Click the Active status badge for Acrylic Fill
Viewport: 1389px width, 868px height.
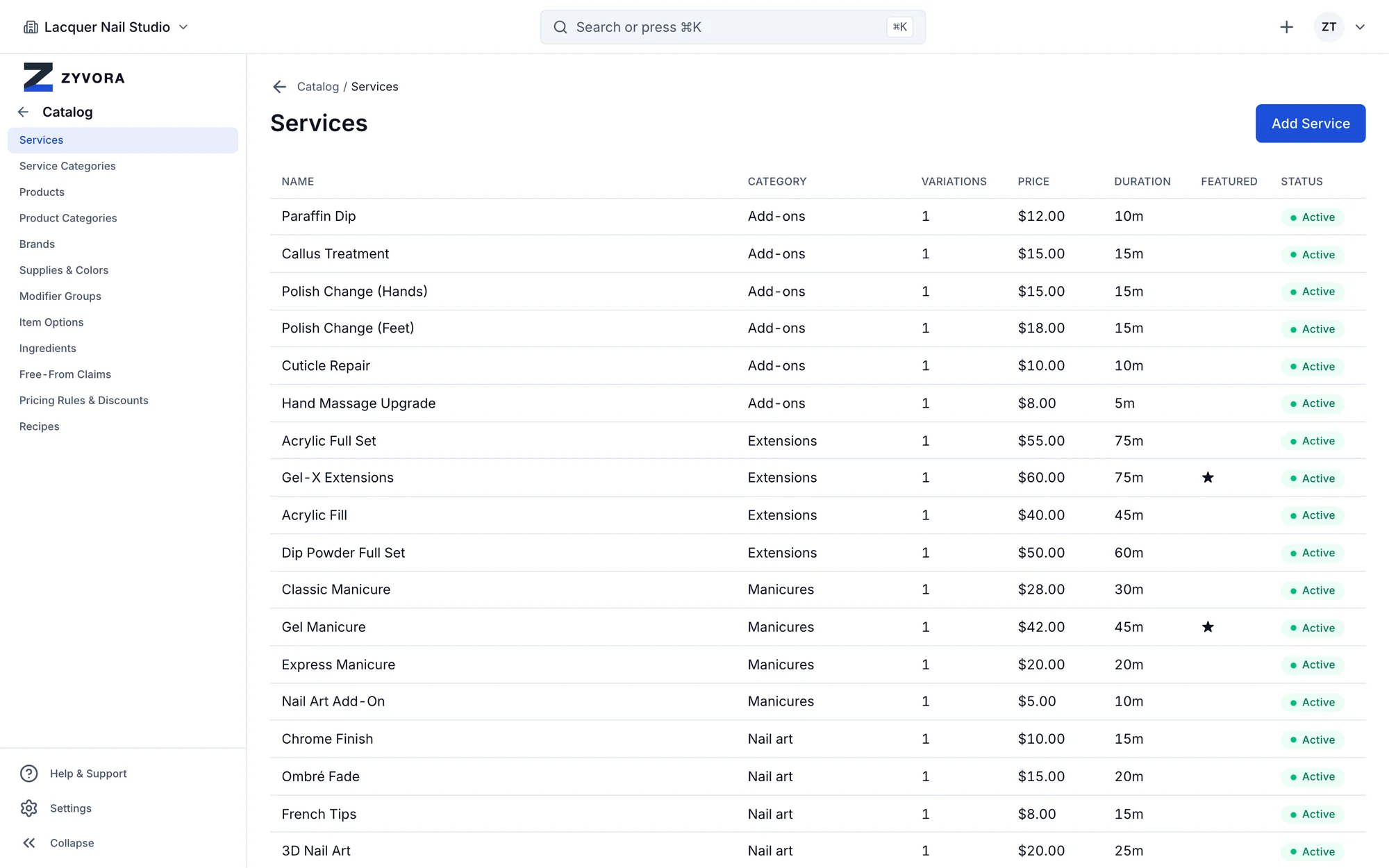[x=1312, y=515]
